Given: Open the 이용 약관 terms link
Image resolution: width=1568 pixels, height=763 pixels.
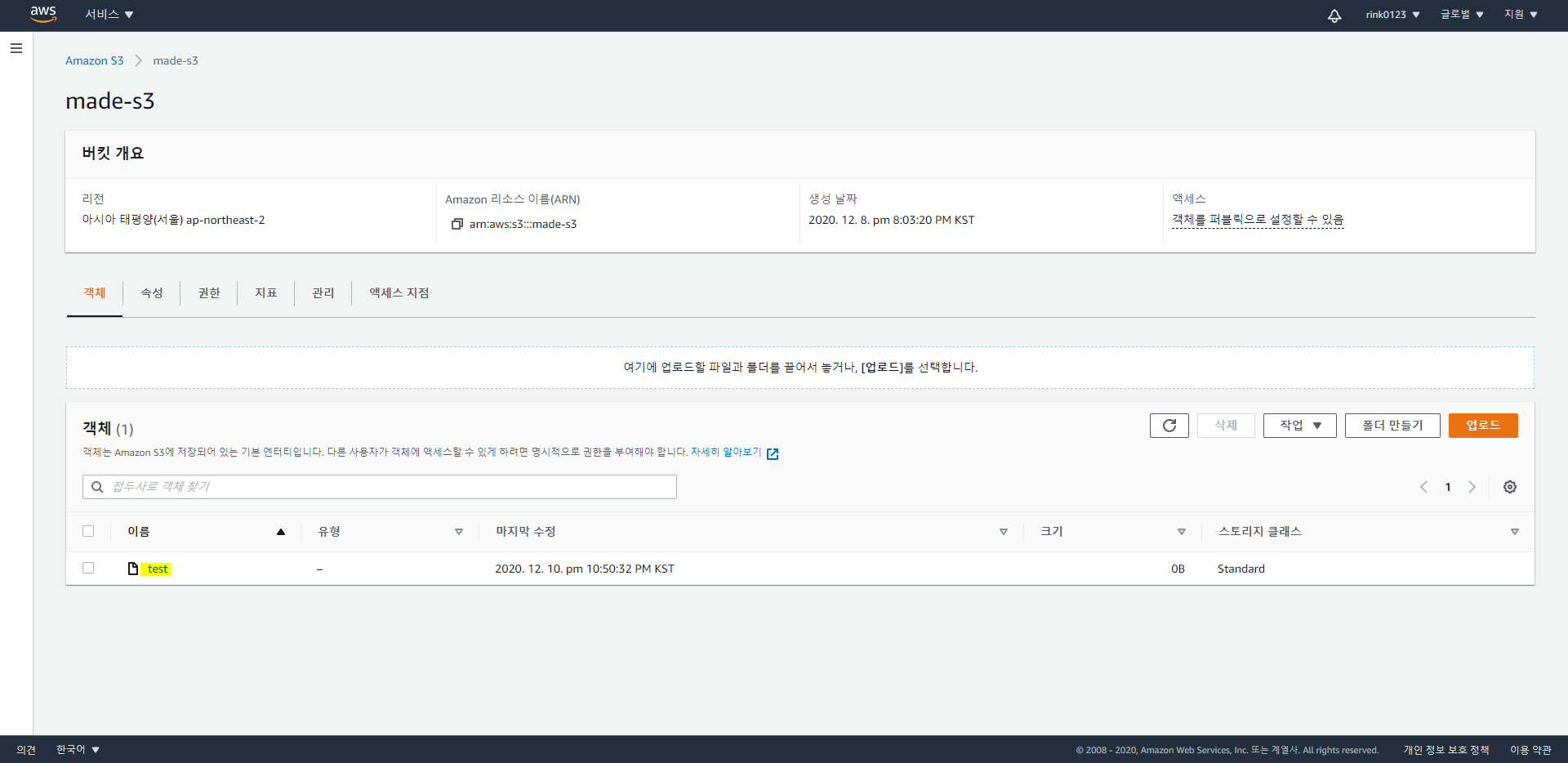Looking at the screenshot, I should coord(1530,749).
